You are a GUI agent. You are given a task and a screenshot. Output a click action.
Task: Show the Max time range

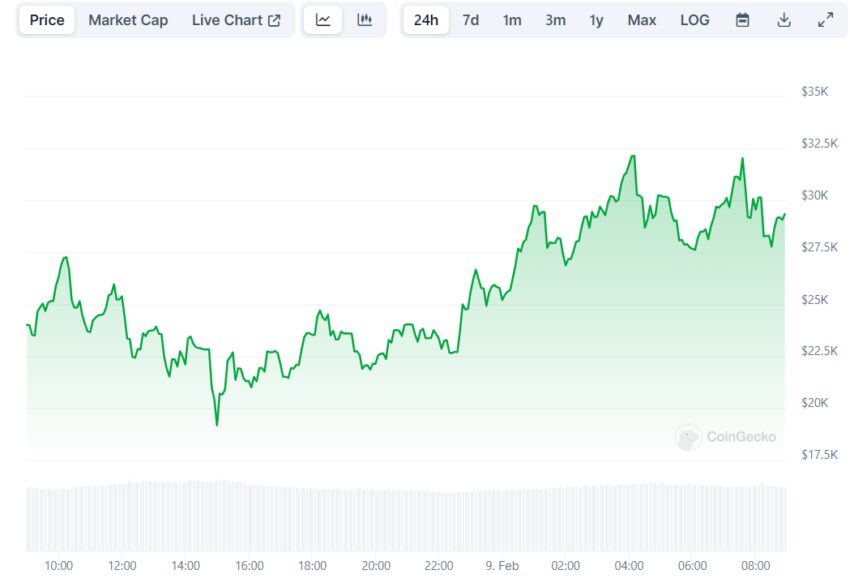click(642, 20)
